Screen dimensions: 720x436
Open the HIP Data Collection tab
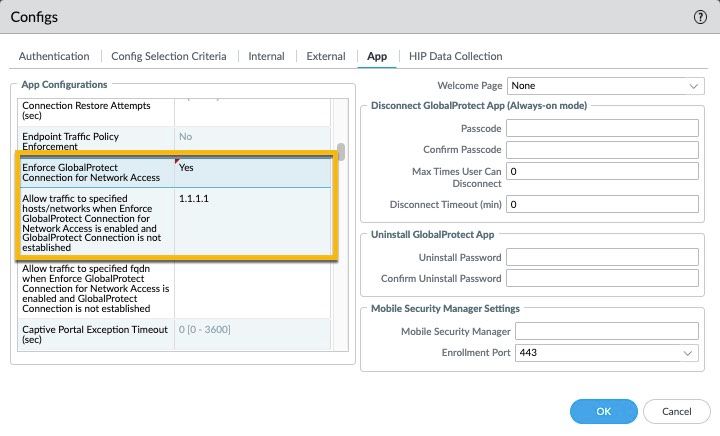(455, 56)
